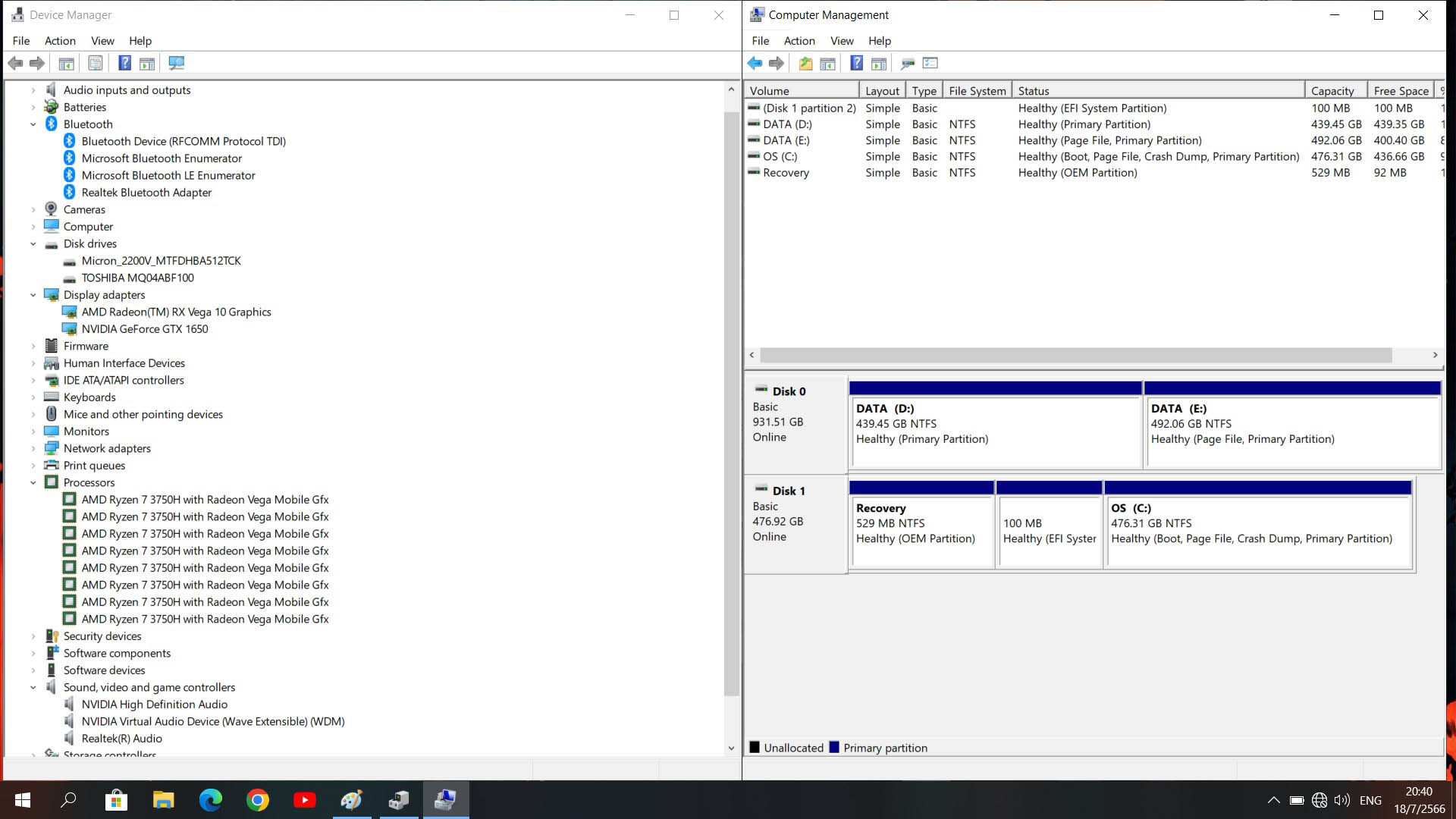Expand the Keyboards category
Screen dimensions: 1456x819
33,397
